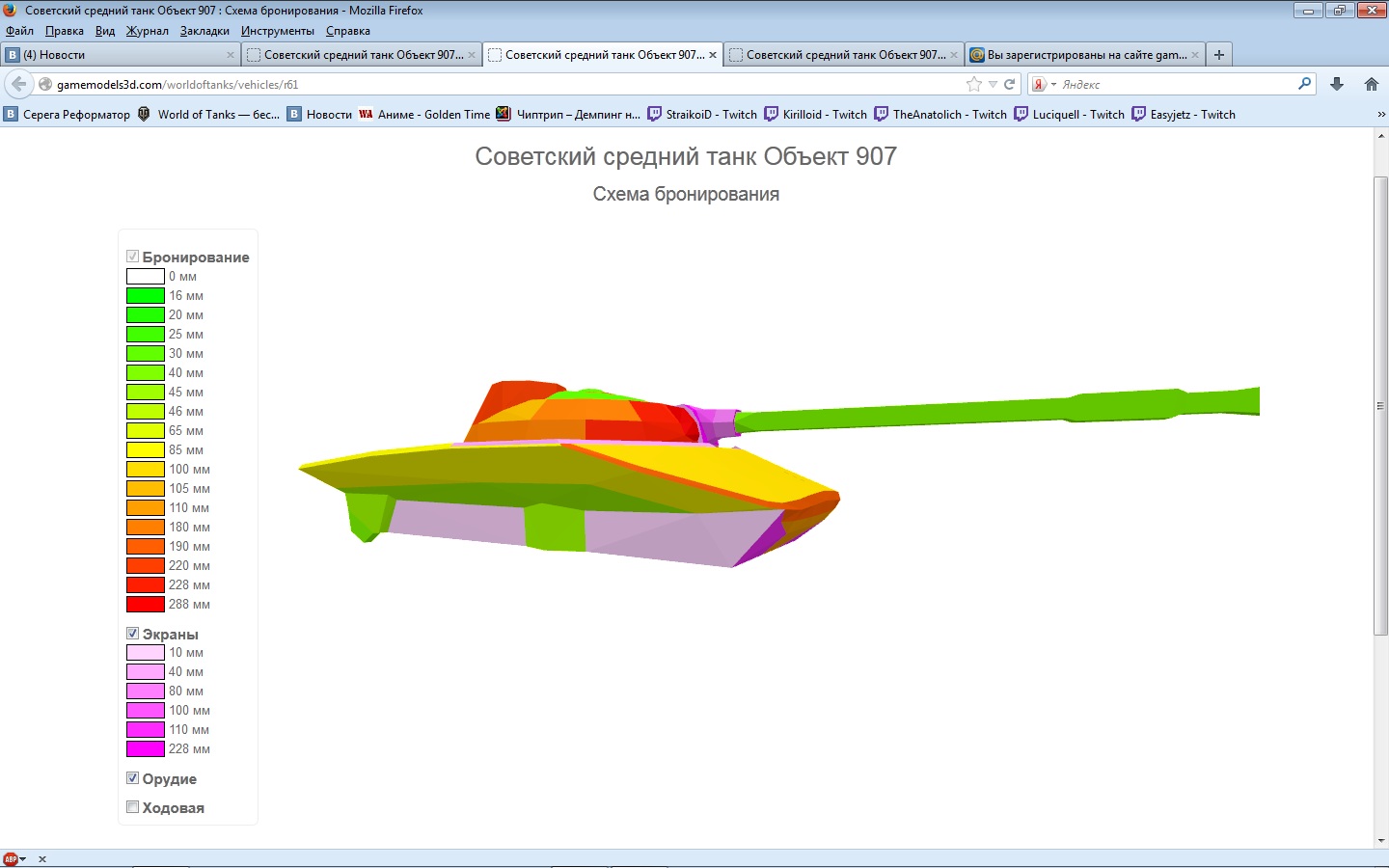Open the Файл menu

point(19,31)
